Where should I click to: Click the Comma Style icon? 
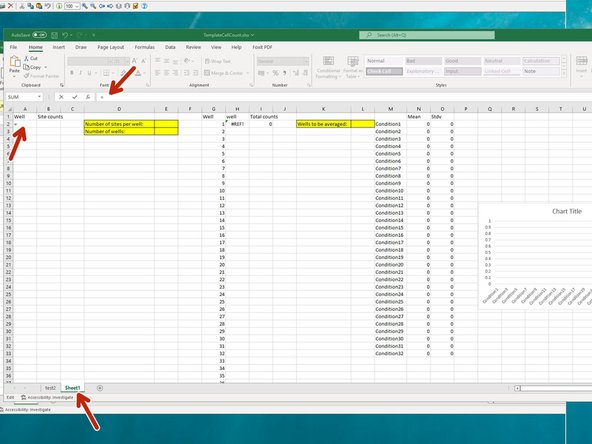click(x=284, y=73)
